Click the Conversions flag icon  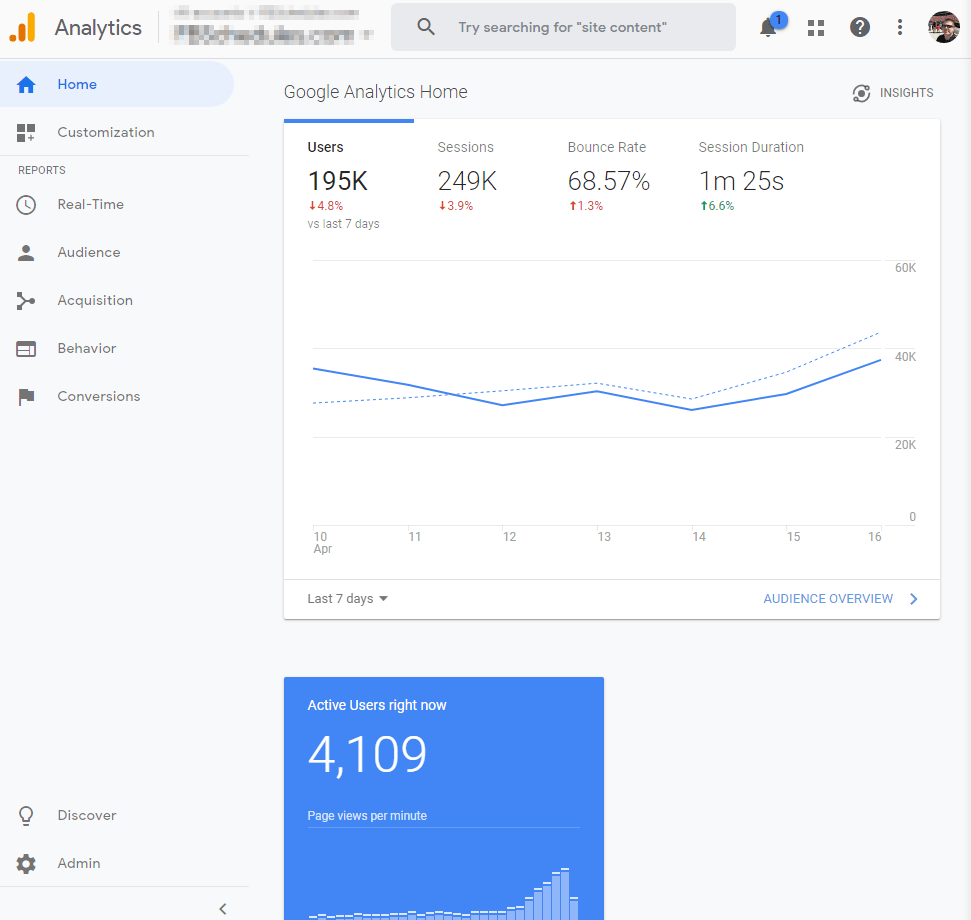point(26,397)
